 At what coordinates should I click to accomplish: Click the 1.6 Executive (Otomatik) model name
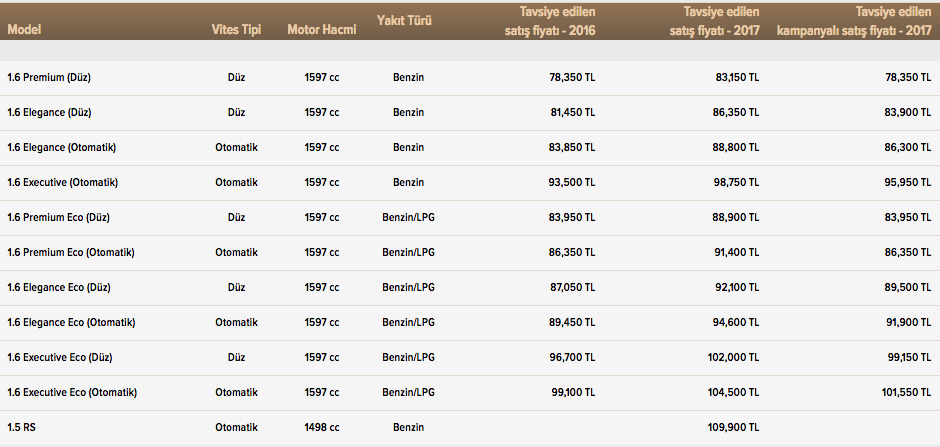(x=63, y=182)
